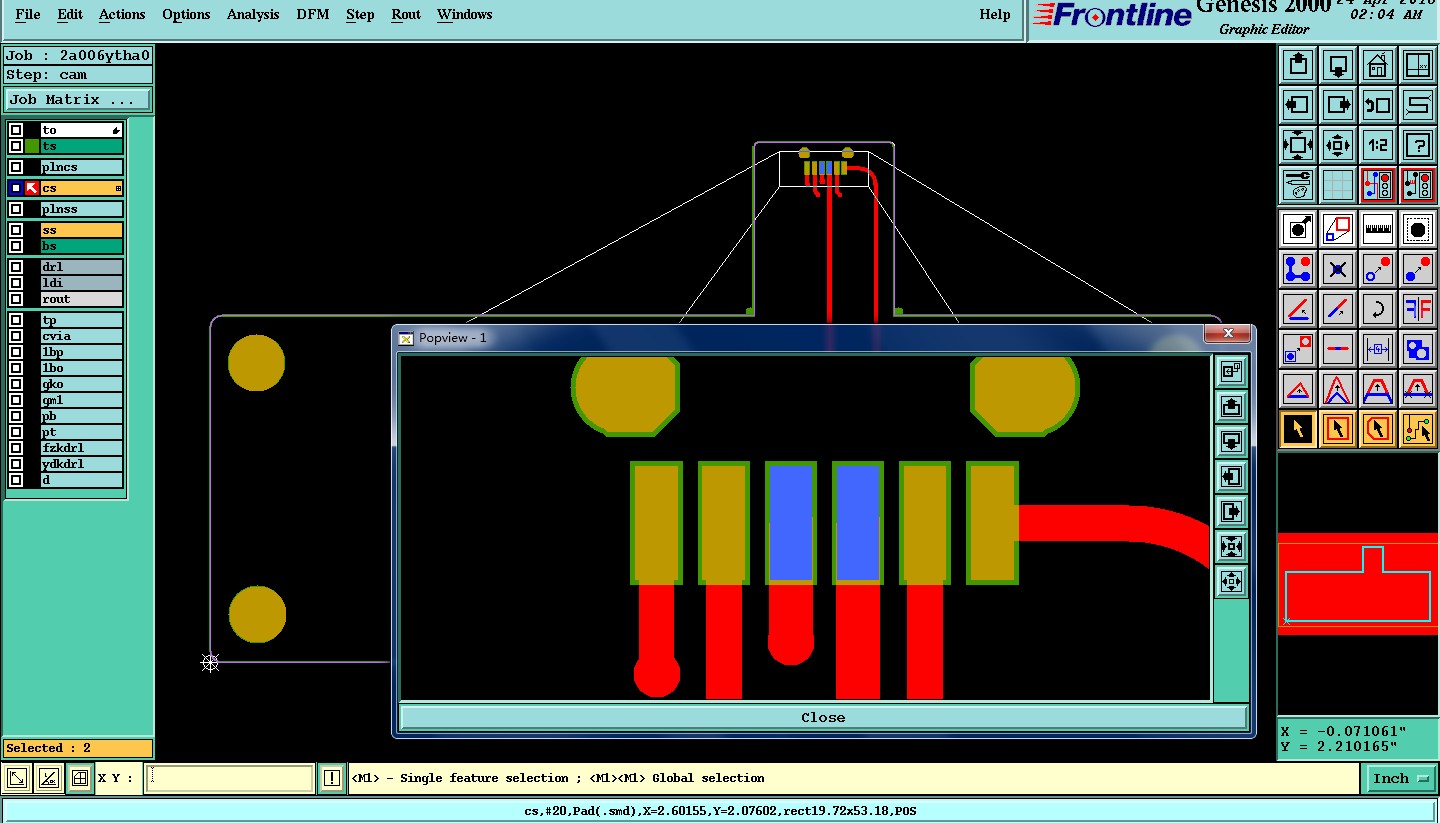Select the delete feature X tool

tap(1338, 269)
